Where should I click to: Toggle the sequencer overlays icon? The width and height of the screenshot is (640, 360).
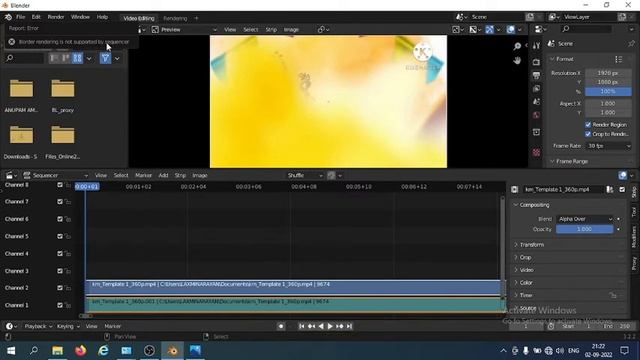tap(622, 175)
